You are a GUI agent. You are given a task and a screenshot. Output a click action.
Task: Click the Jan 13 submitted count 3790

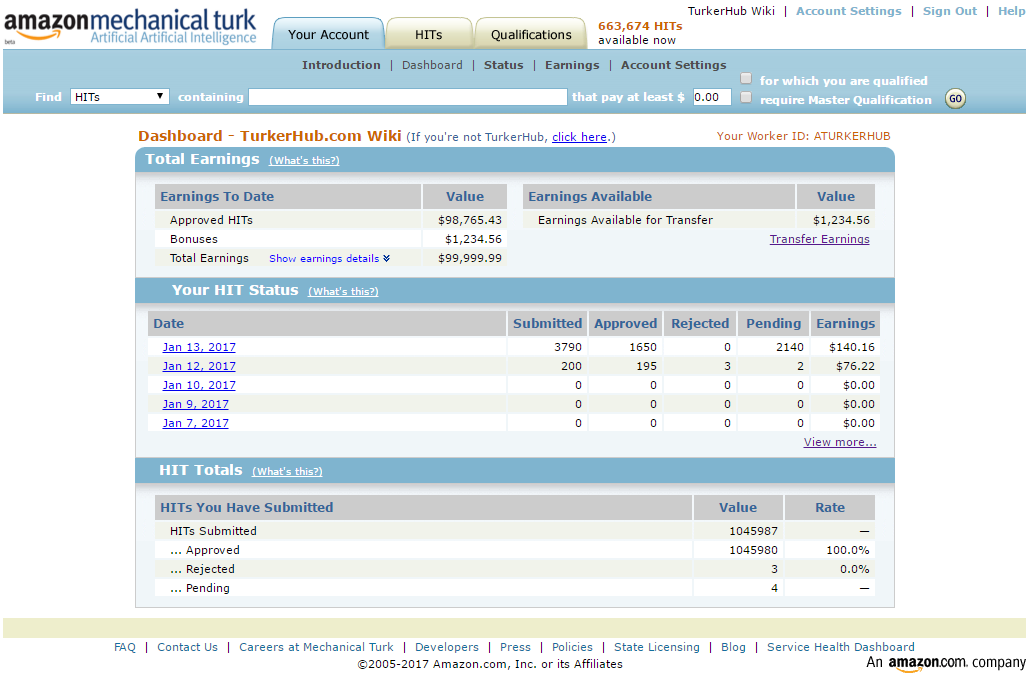click(568, 347)
